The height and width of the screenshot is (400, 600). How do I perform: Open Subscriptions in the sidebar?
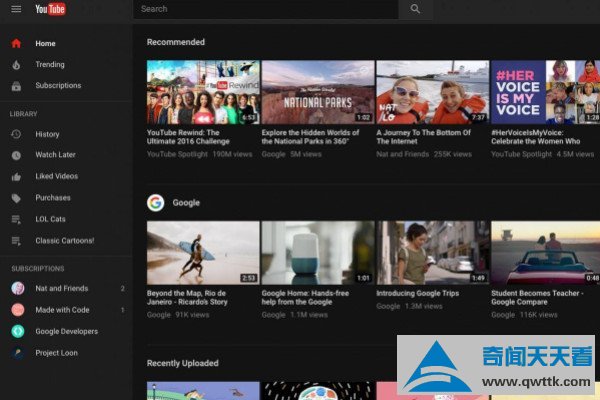click(58, 85)
